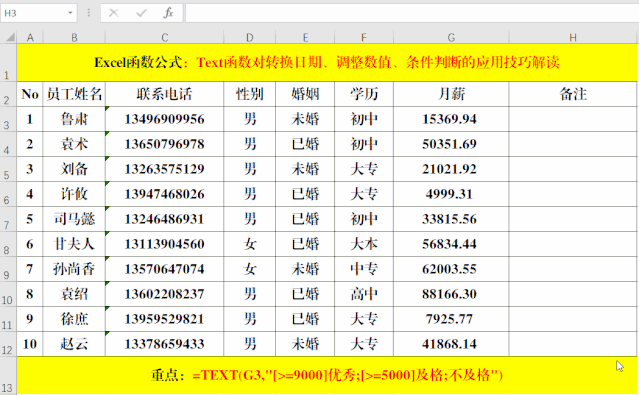The width and height of the screenshot is (639, 395).
Task: Select the 中专 education cell
Action: click(364, 269)
